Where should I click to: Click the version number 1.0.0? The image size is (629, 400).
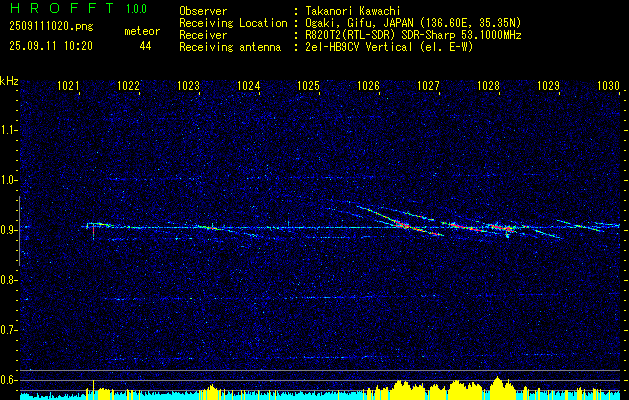136,9
